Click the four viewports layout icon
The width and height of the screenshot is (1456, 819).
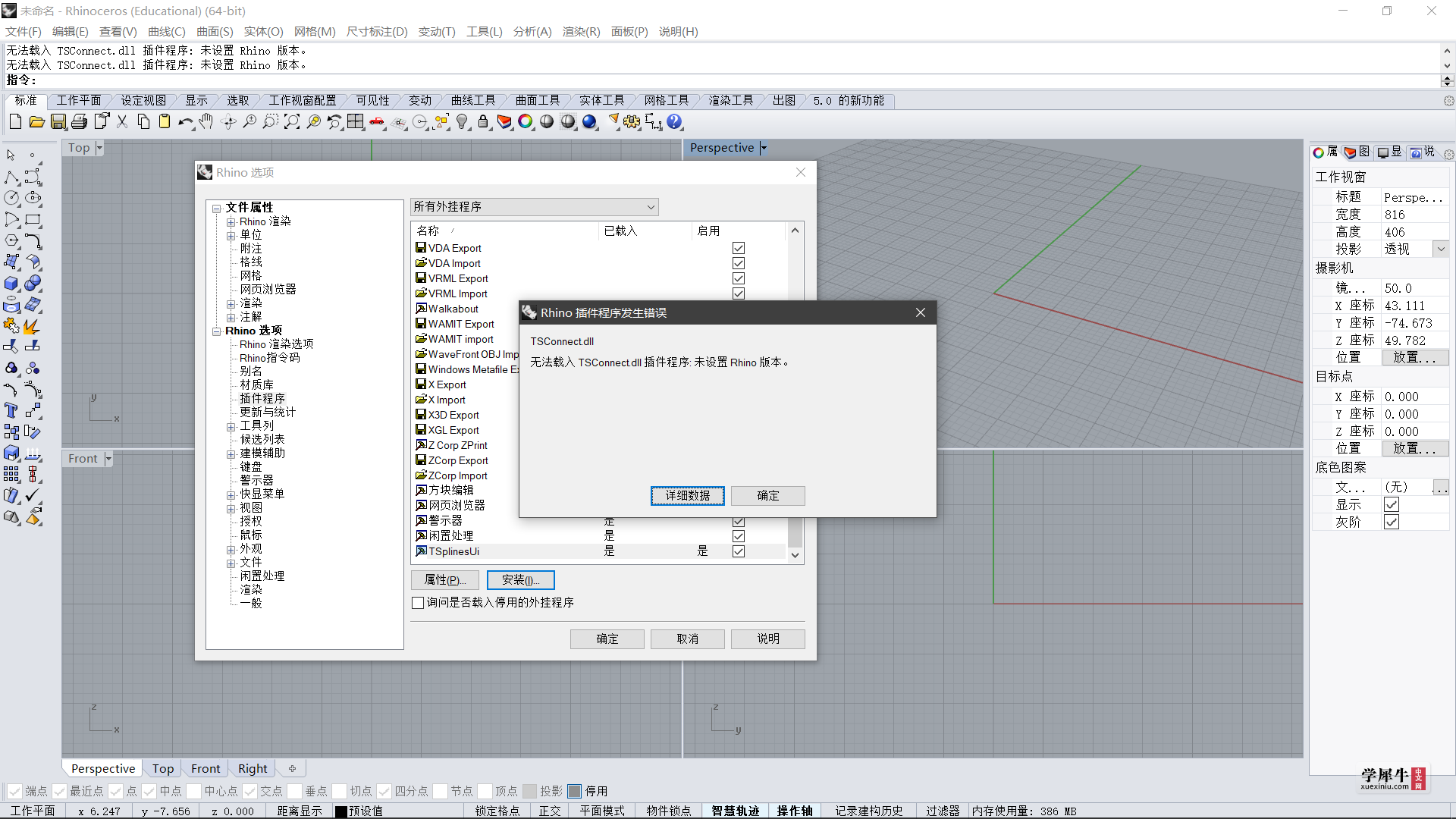tap(356, 121)
